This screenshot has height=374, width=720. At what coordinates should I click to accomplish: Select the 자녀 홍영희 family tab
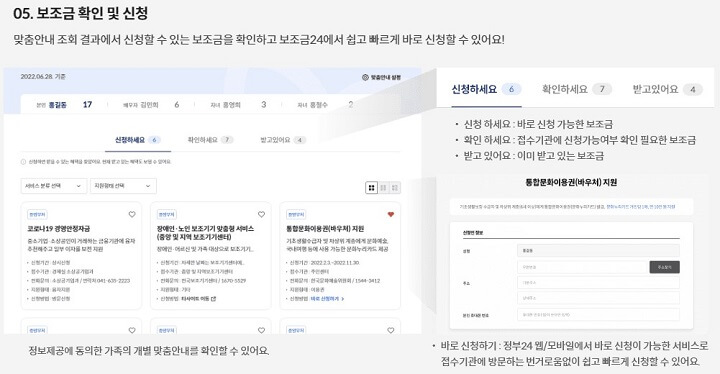tap(238, 105)
